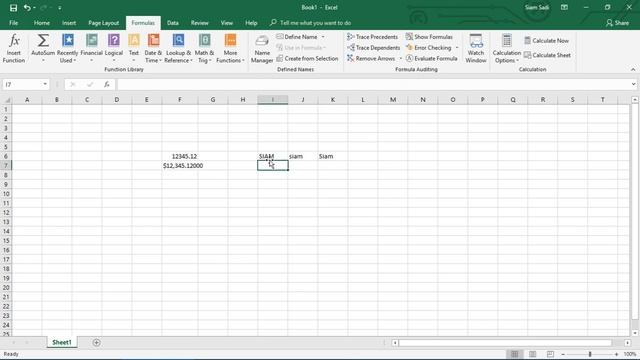Open Date & Time functions
Image resolution: width=640 pixels, height=360 pixels.
pos(153,49)
